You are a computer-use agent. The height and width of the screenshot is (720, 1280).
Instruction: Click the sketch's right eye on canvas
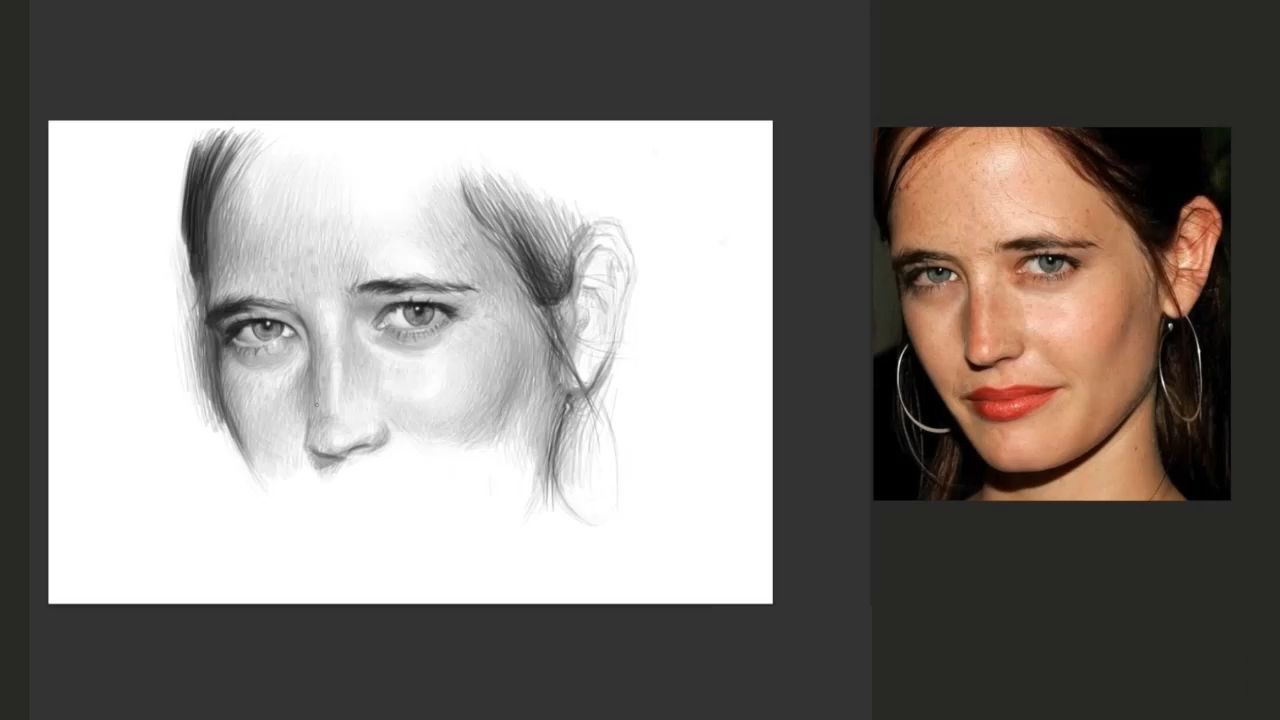coord(416,316)
